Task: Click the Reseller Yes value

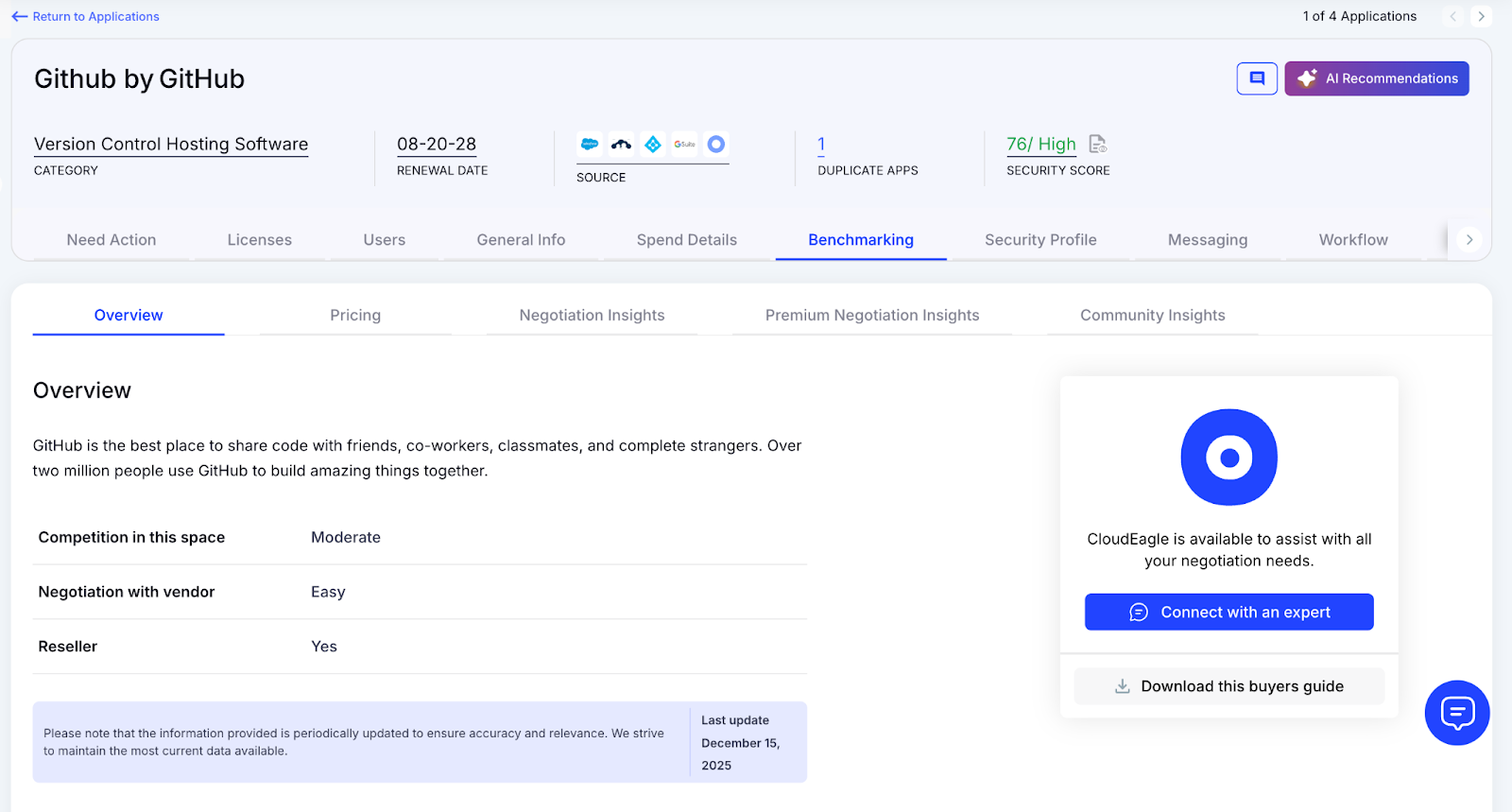Action: pos(324,647)
